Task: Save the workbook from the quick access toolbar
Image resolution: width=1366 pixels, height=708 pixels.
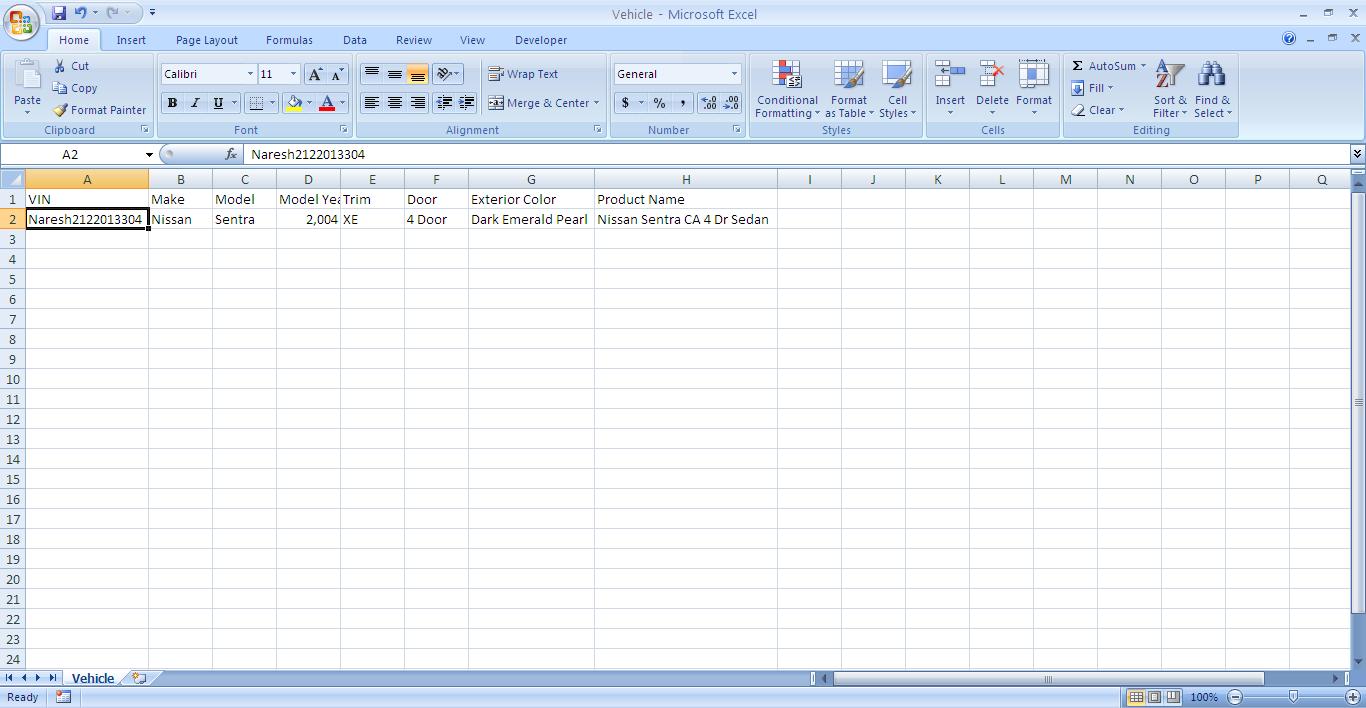Action: 58,13
